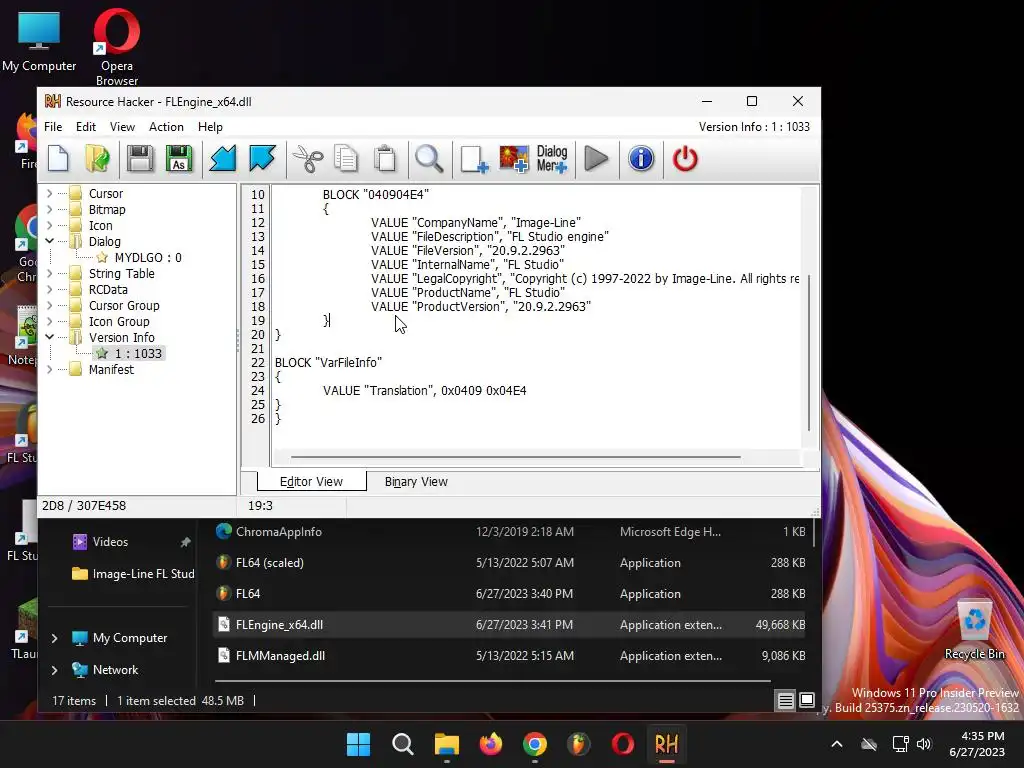Screen dimensions: 1024x768
Task: Expand Network in File Explorer sidebar
Action: click(54, 669)
